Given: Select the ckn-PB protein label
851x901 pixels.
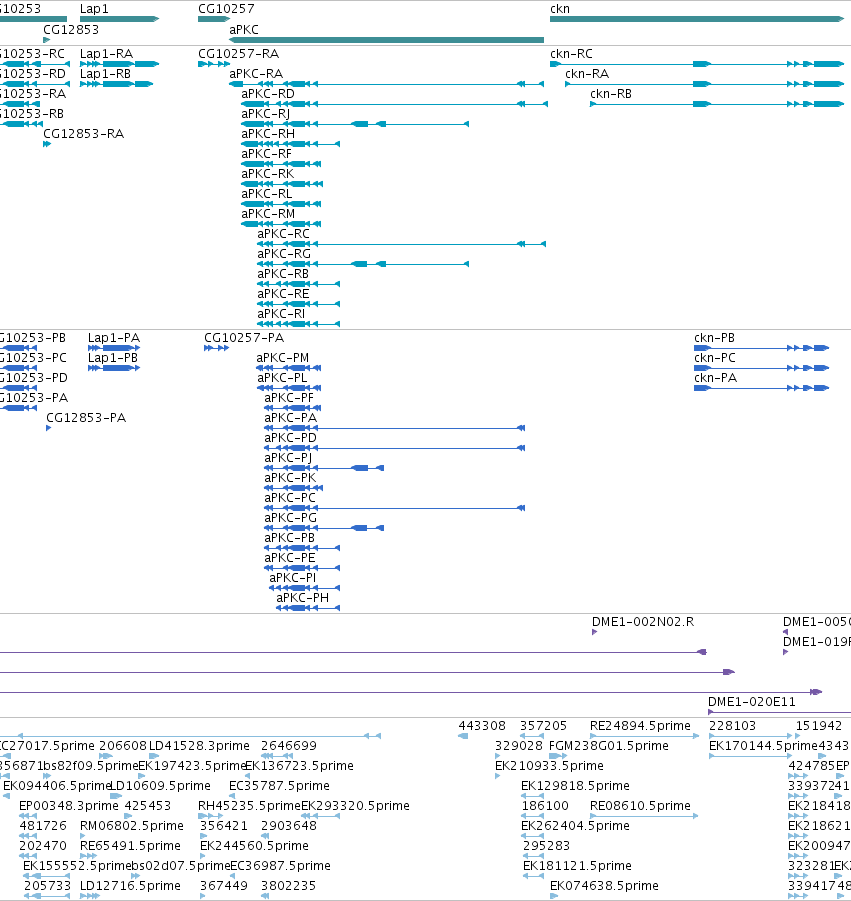Looking at the screenshot, I should [714, 338].
